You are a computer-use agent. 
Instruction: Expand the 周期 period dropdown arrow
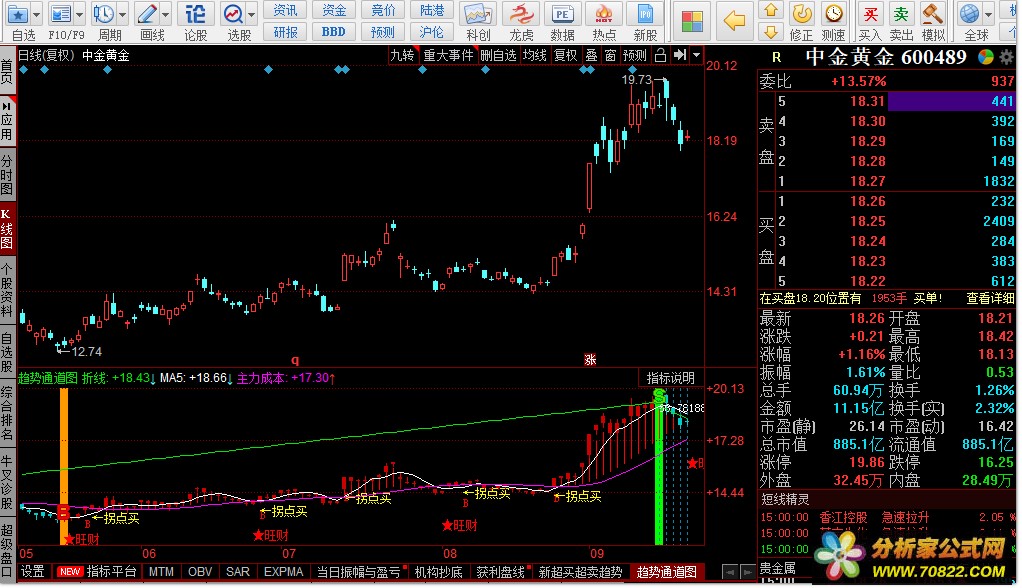(x=125, y=14)
